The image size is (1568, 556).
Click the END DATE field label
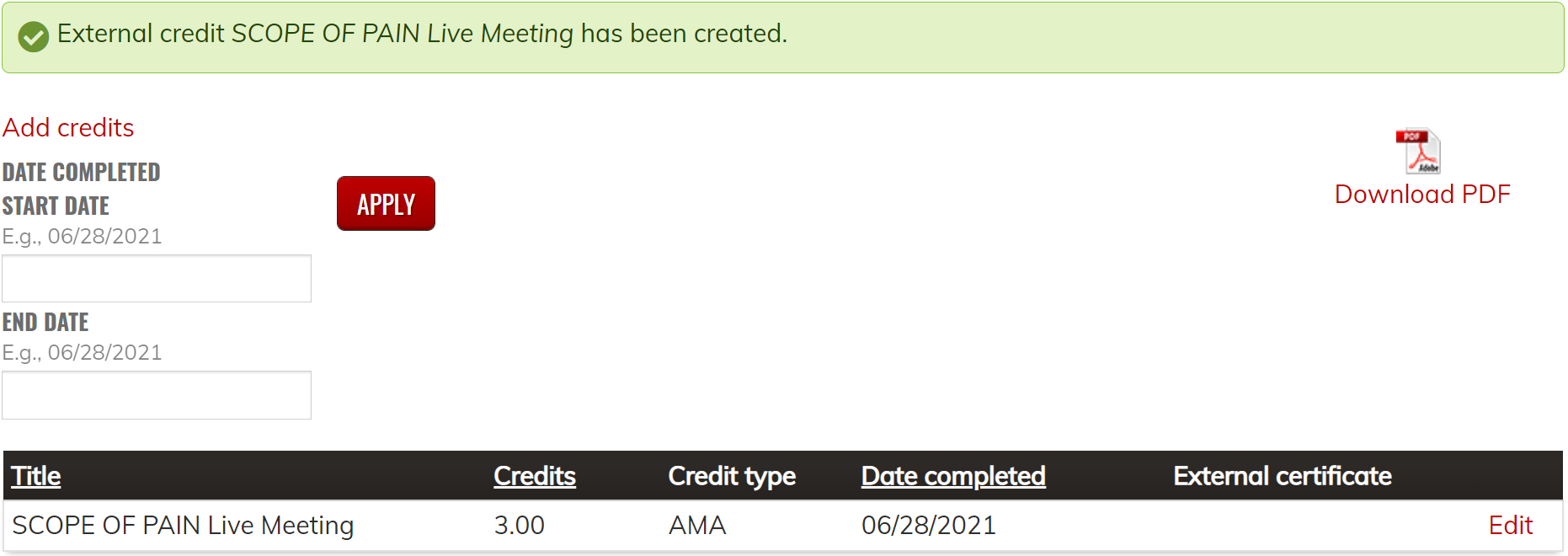45,323
